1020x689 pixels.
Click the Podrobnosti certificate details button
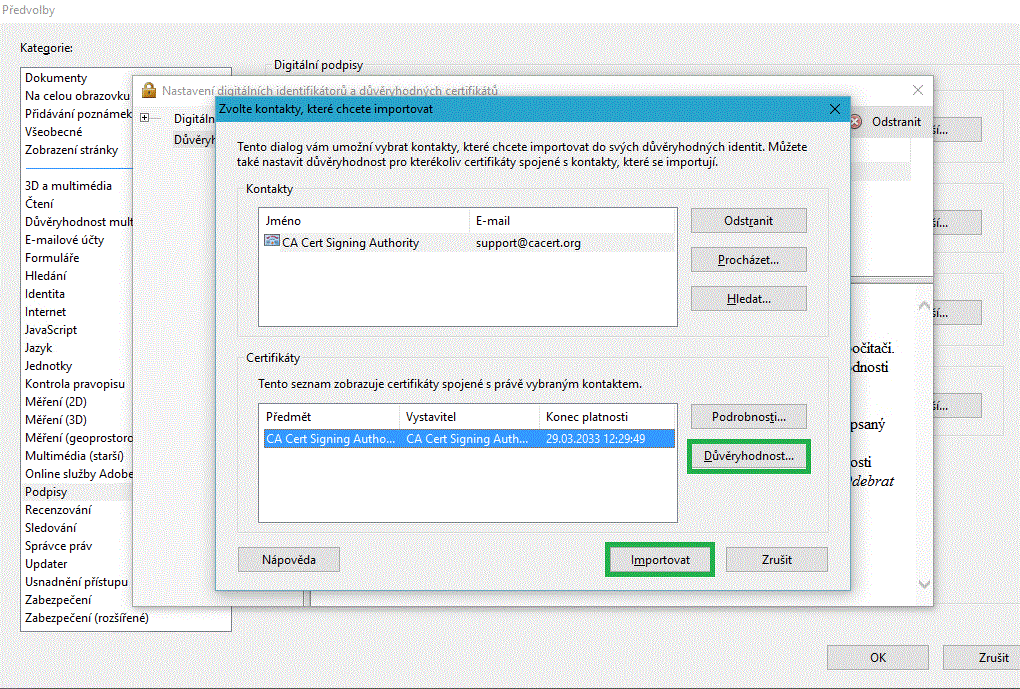coord(749,417)
